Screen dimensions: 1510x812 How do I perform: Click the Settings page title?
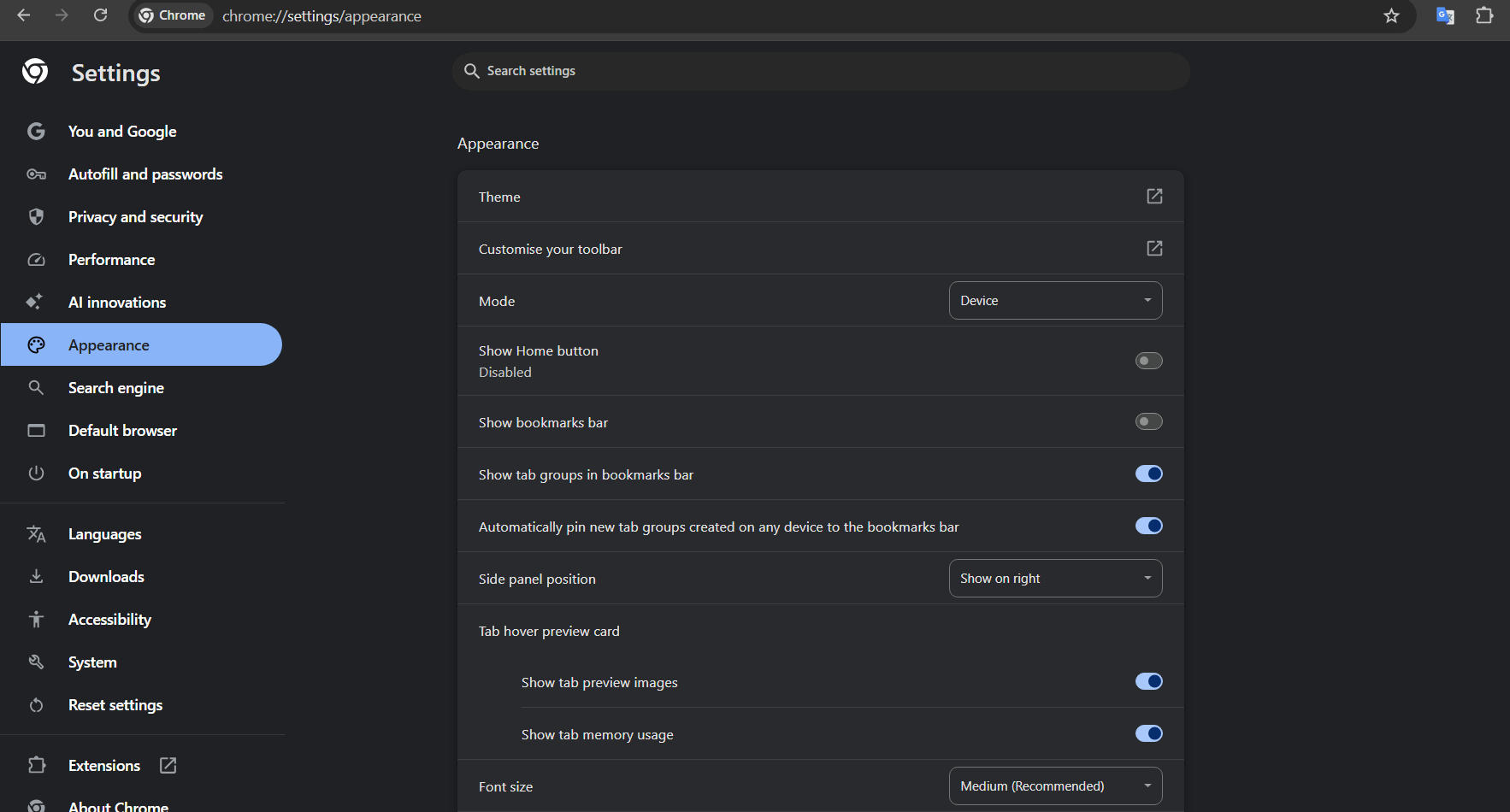pos(116,74)
